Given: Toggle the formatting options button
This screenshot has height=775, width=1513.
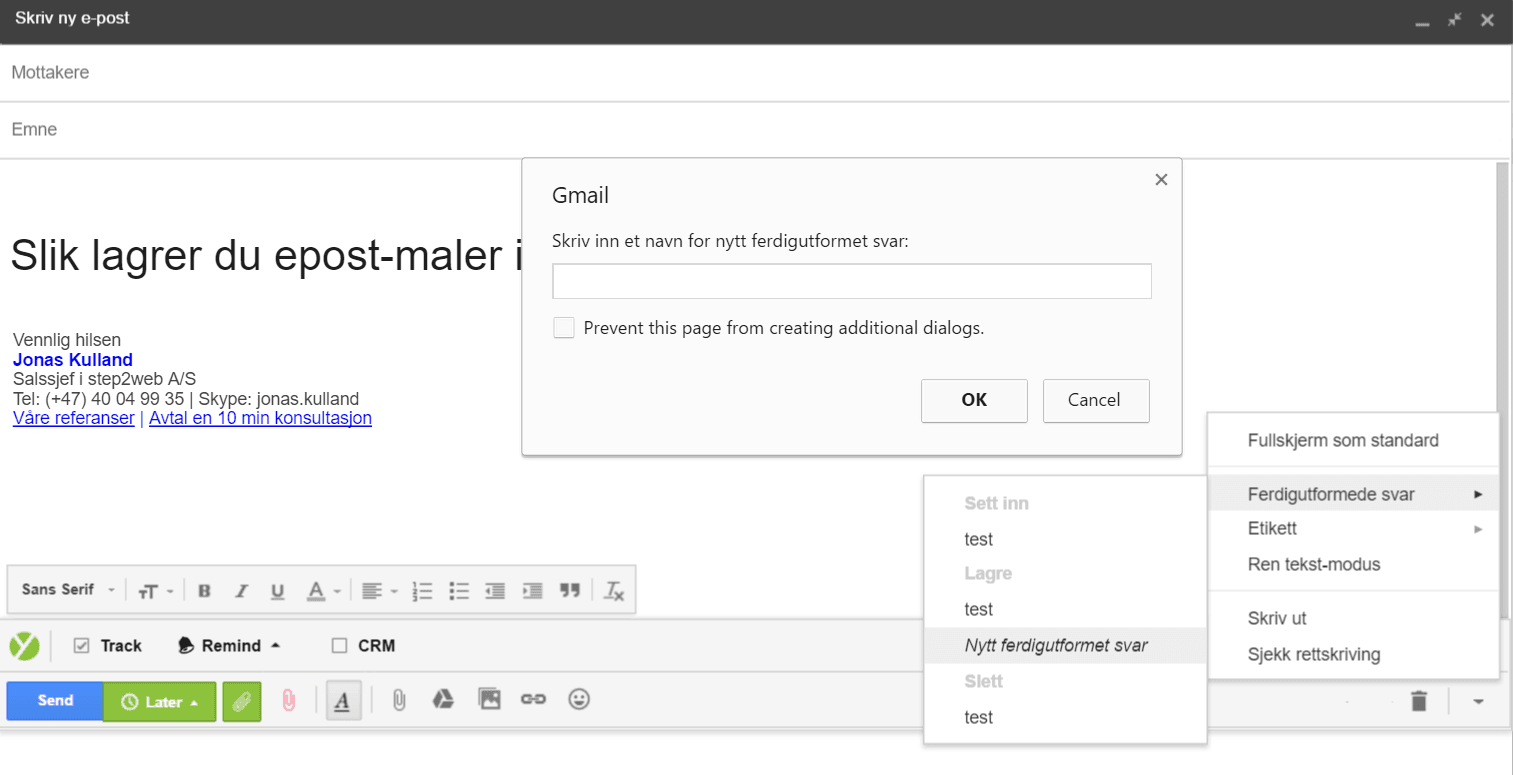Looking at the screenshot, I should tap(342, 701).
